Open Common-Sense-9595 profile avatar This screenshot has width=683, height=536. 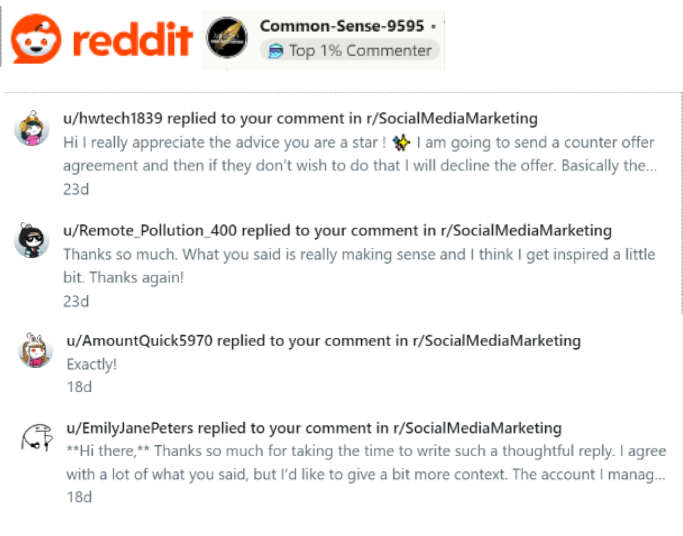pyautogui.click(x=227, y=40)
